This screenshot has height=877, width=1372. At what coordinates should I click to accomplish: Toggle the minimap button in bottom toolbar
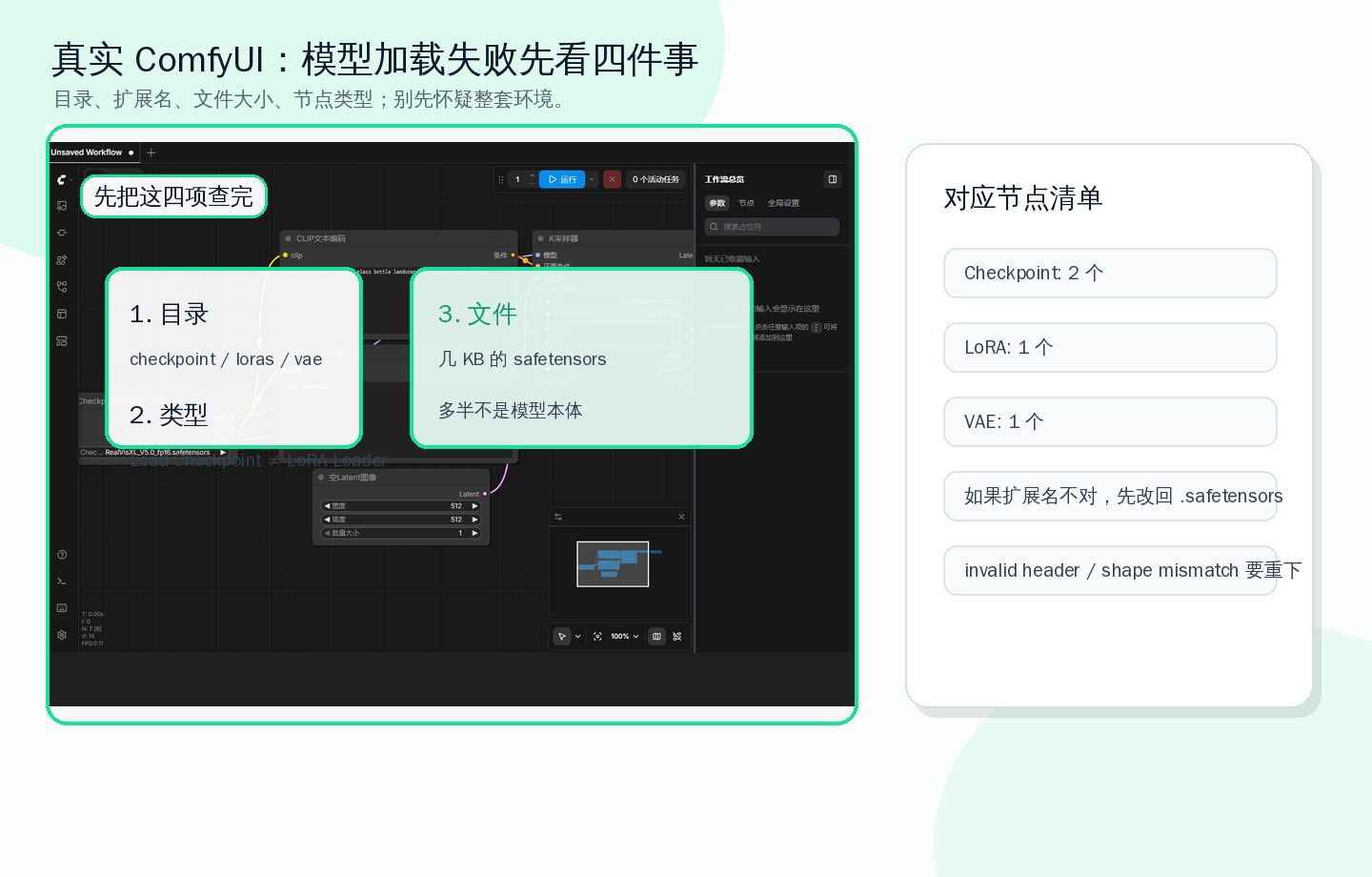point(656,636)
